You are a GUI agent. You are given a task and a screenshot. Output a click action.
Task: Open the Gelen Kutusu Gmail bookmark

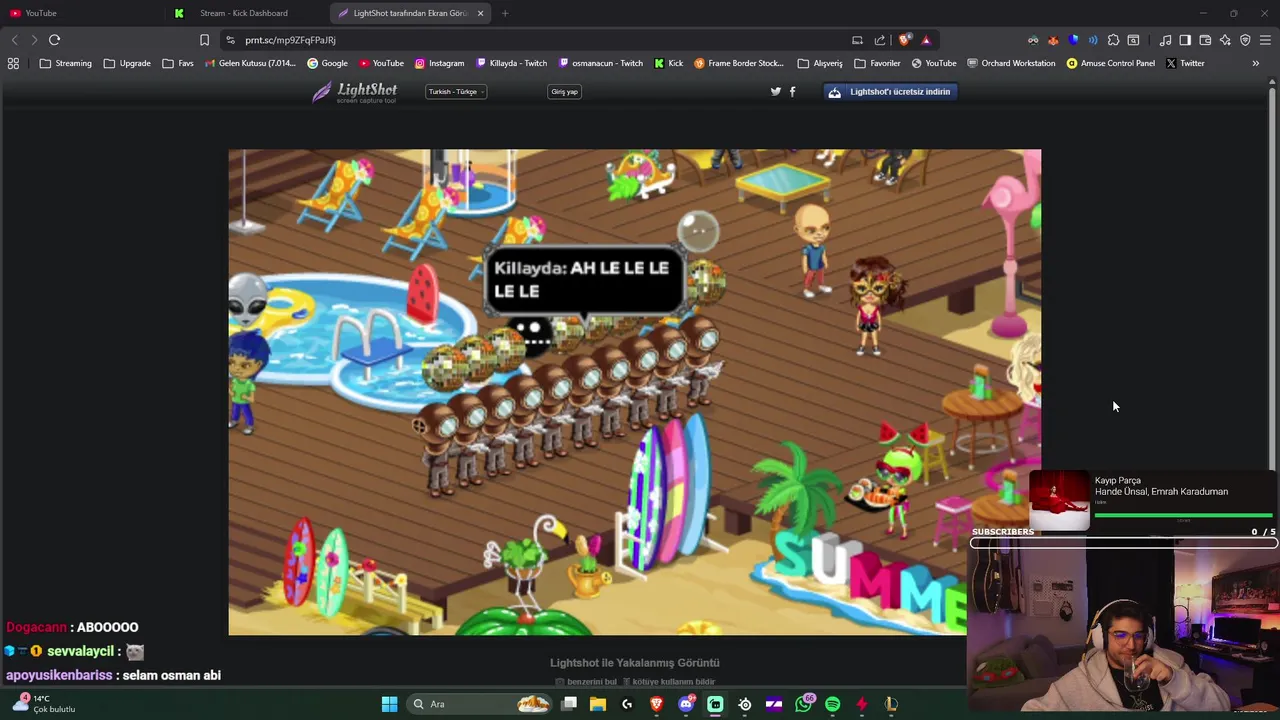250,63
